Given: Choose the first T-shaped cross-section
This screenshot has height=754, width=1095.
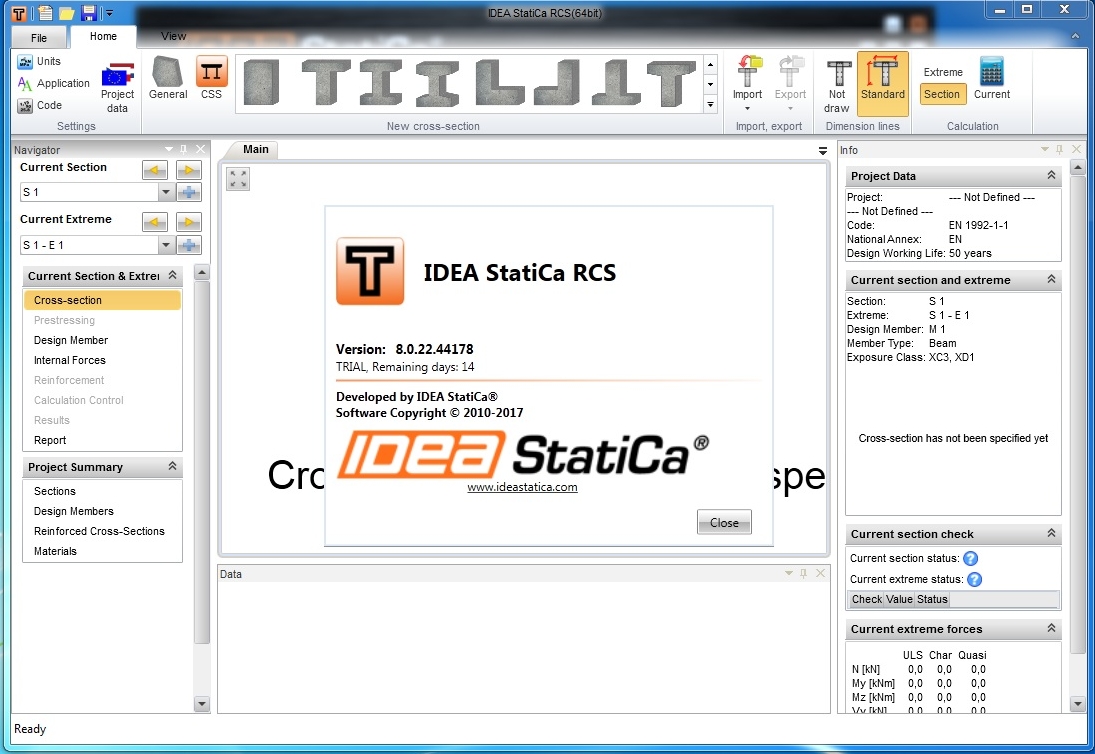Looking at the screenshot, I should (325, 82).
